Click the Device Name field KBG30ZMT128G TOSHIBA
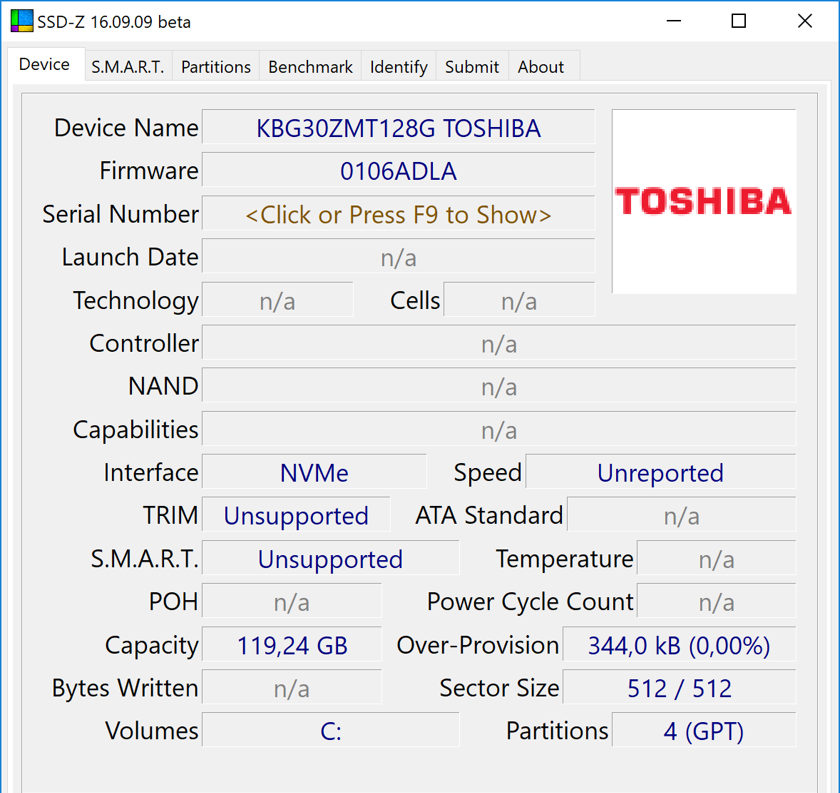This screenshot has width=840, height=793. pos(399,128)
